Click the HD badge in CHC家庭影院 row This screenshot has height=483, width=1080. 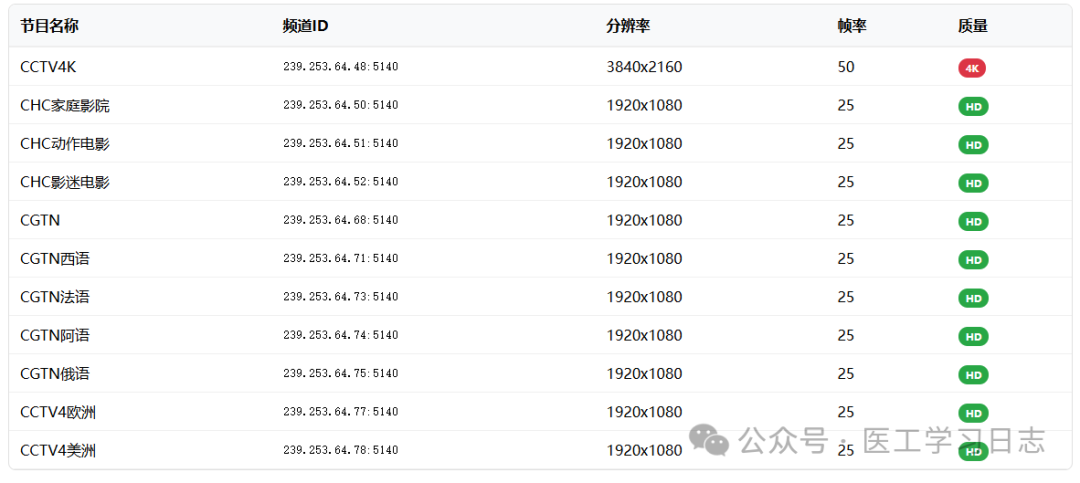click(x=972, y=106)
